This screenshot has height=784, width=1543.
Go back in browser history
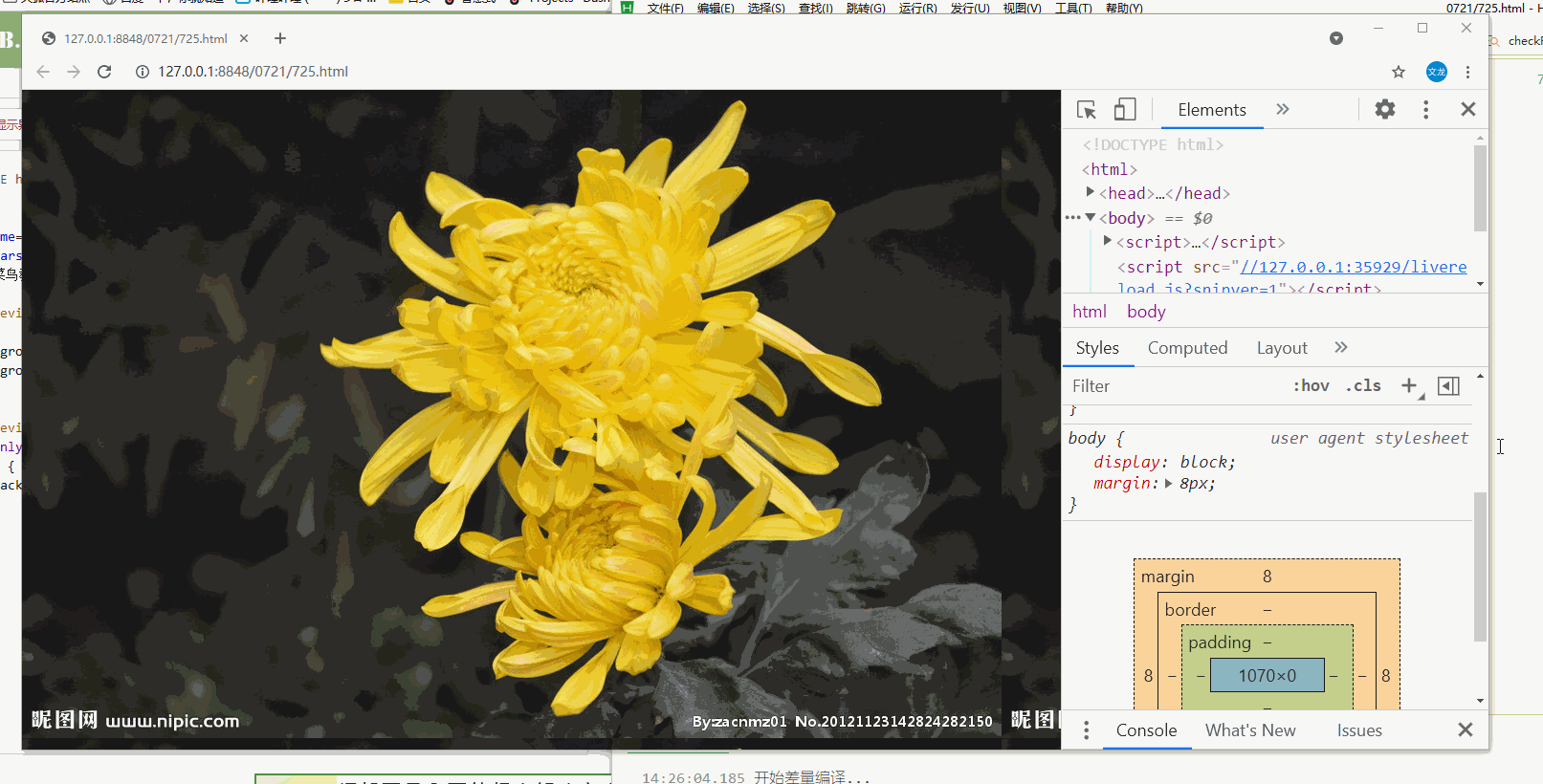point(43,72)
